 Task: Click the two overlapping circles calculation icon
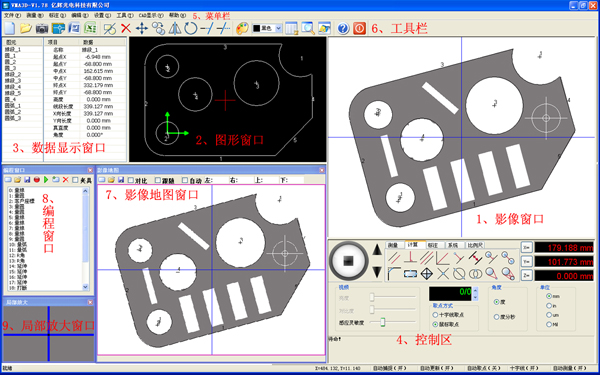point(475,273)
